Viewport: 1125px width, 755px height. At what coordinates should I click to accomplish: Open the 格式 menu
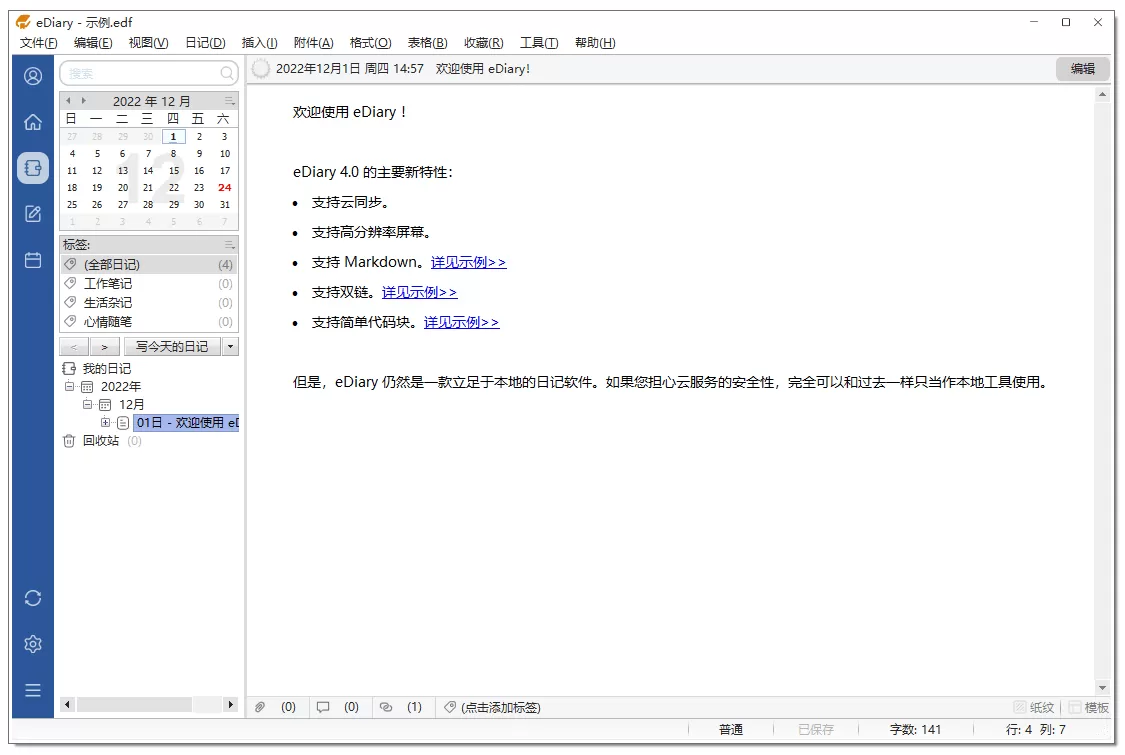point(370,42)
